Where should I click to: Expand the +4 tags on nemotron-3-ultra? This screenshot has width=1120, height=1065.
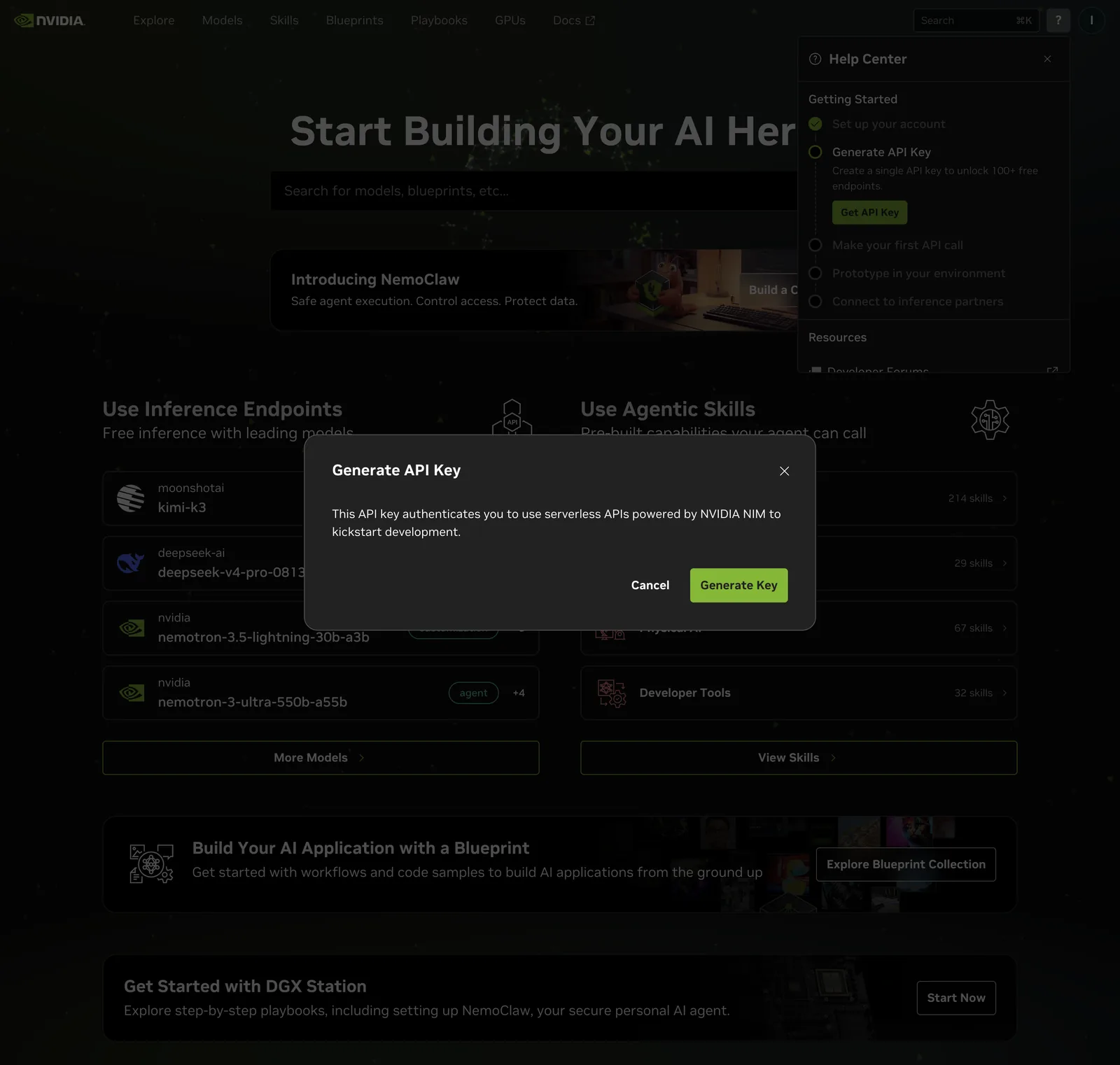[519, 693]
